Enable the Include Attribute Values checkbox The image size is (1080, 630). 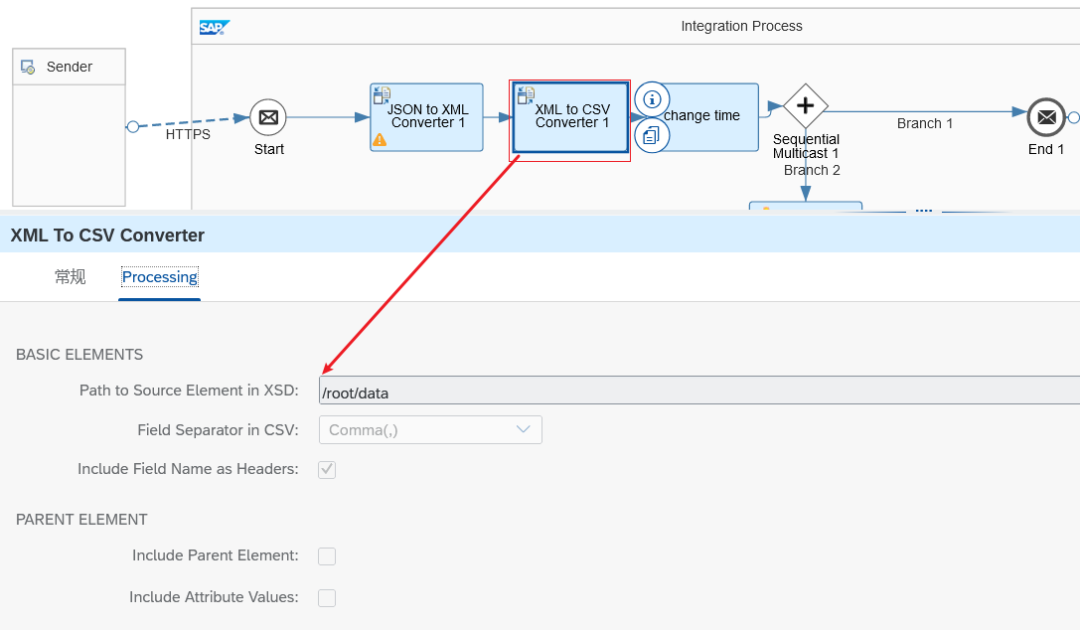click(x=327, y=598)
